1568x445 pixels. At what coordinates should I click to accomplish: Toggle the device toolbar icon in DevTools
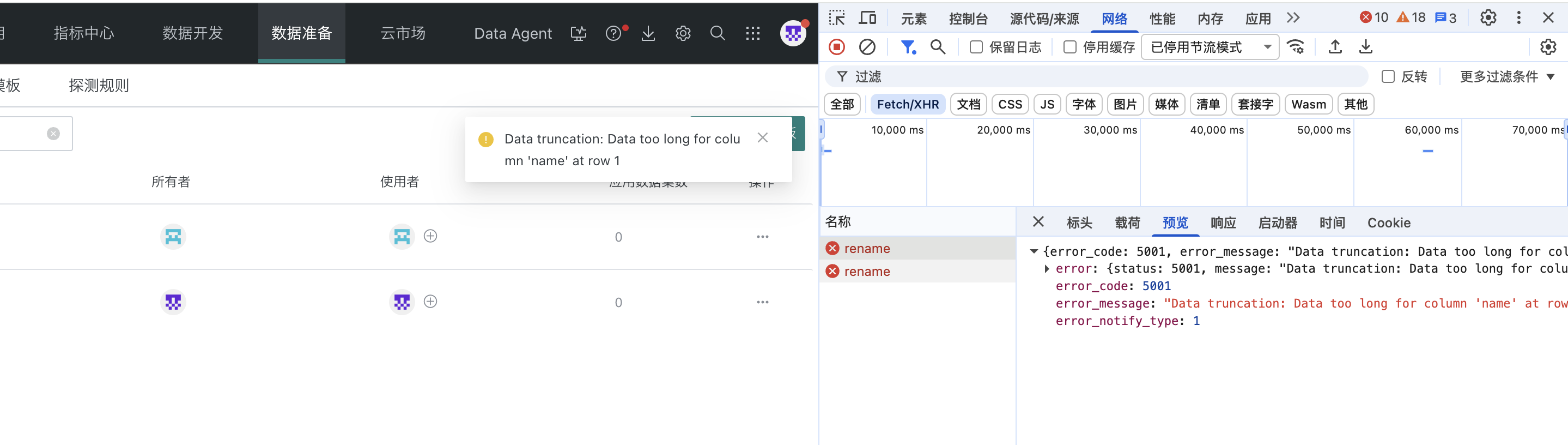867,17
